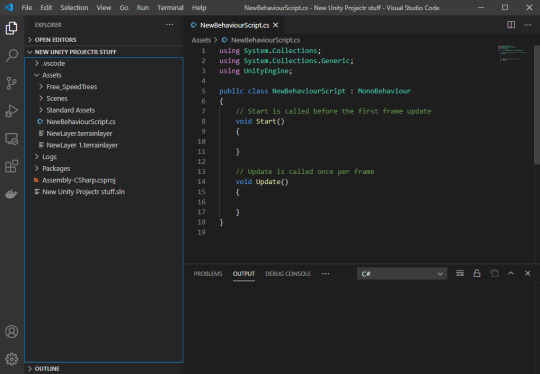
Task: Open the Selection menu
Action: coord(74,8)
